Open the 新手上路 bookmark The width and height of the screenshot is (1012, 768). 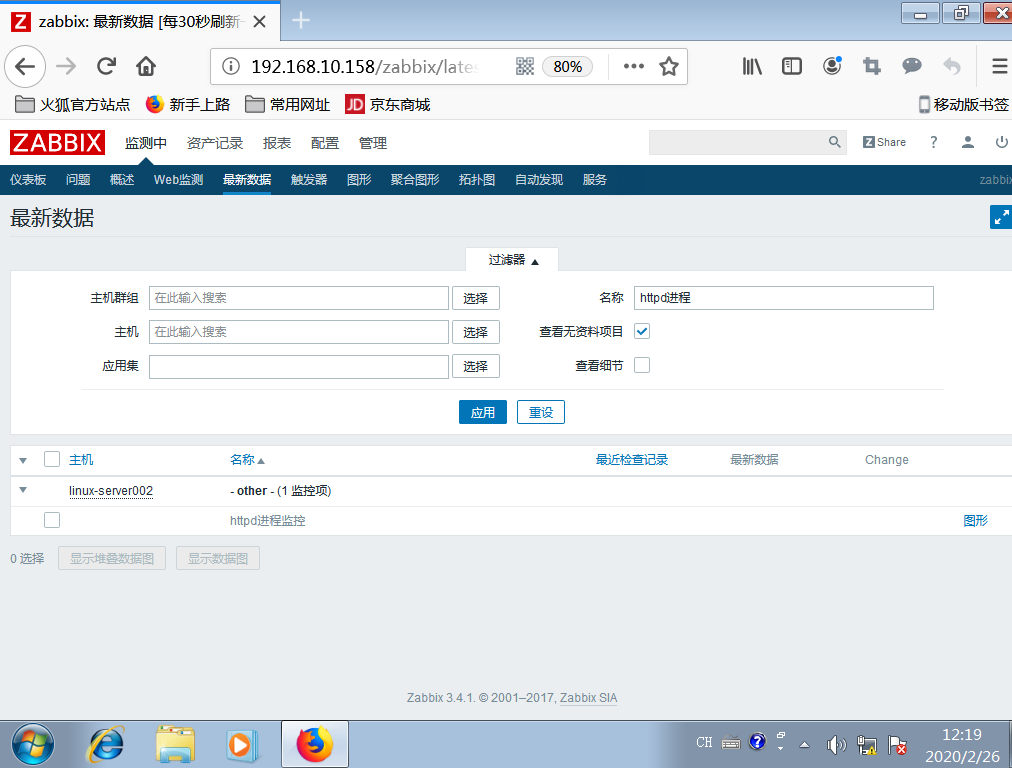click(x=188, y=105)
